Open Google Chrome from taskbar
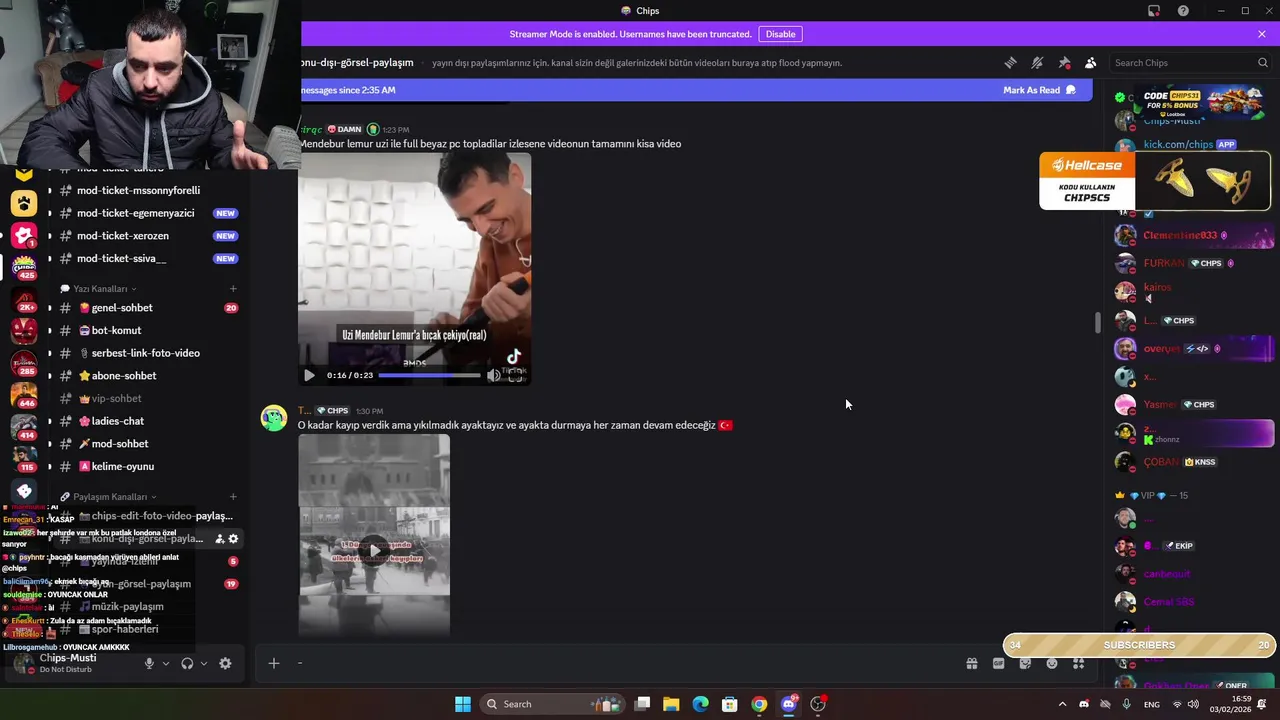Image resolution: width=1280 pixels, height=720 pixels. click(759, 704)
